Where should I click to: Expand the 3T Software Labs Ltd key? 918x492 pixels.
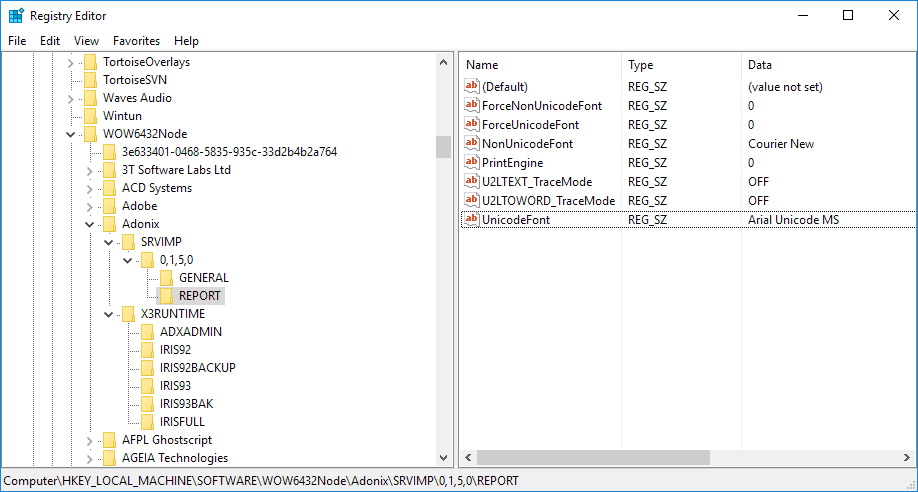tap(90, 171)
